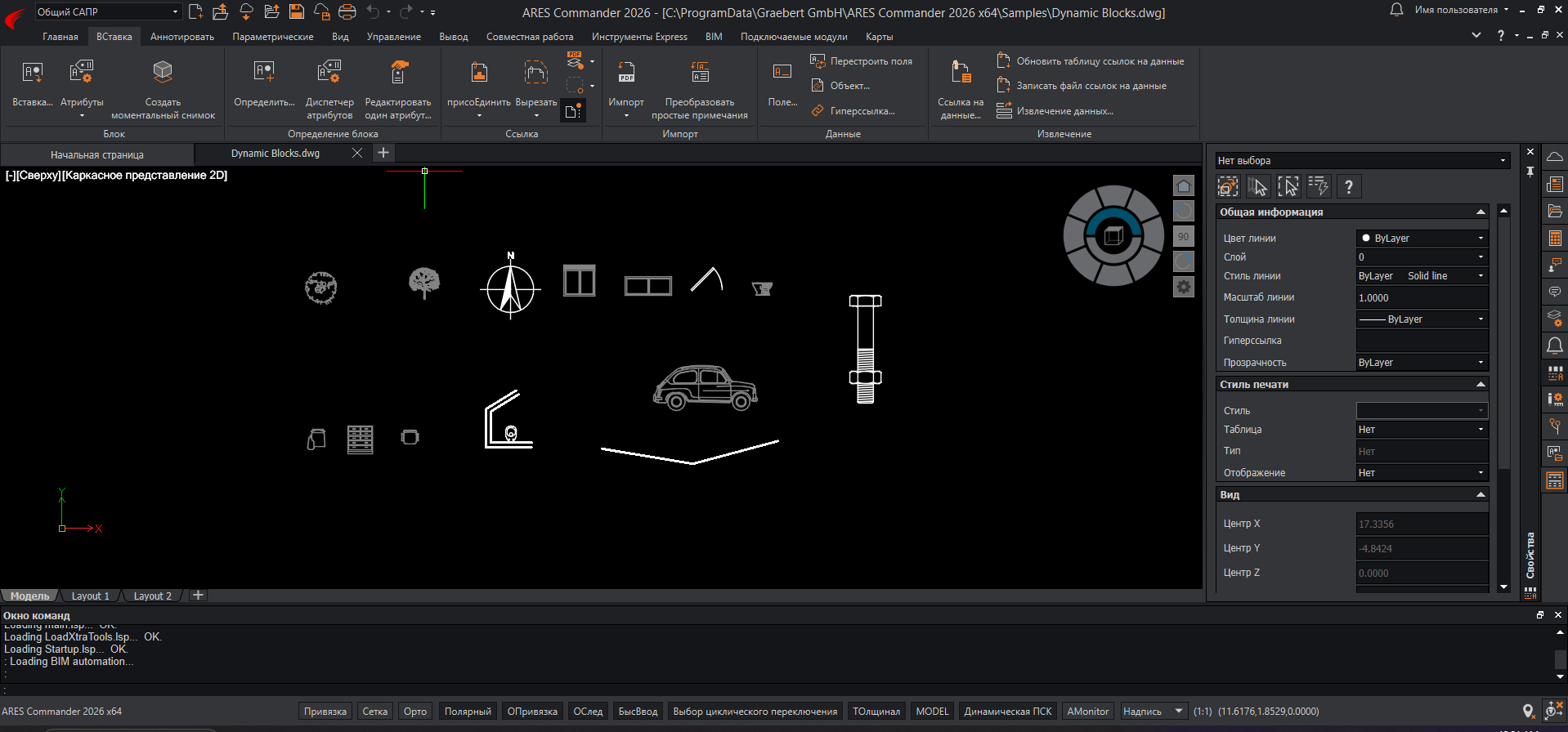This screenshot has width=1568, height=732.
Task: Click the Insert Block (Вставка) icon
Action: (x=32, y=74)
